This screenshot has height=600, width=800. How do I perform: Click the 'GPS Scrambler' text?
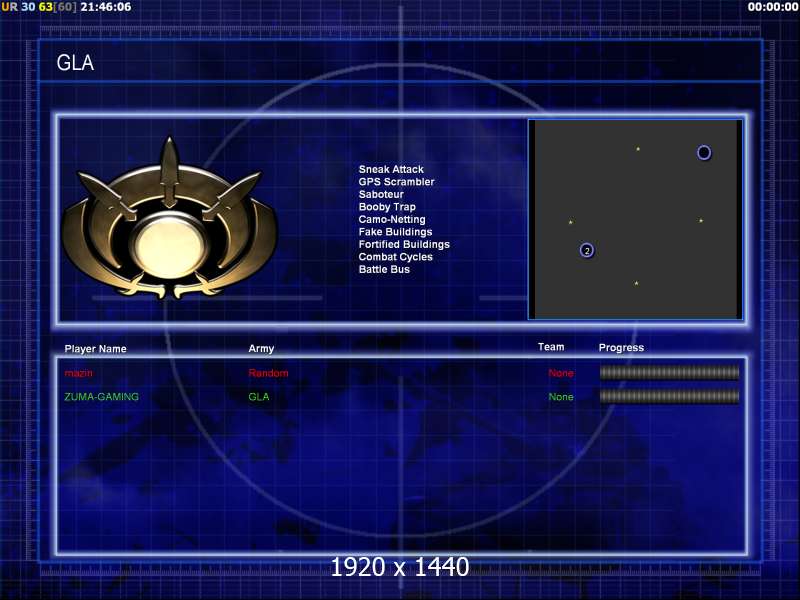point(396,182)
